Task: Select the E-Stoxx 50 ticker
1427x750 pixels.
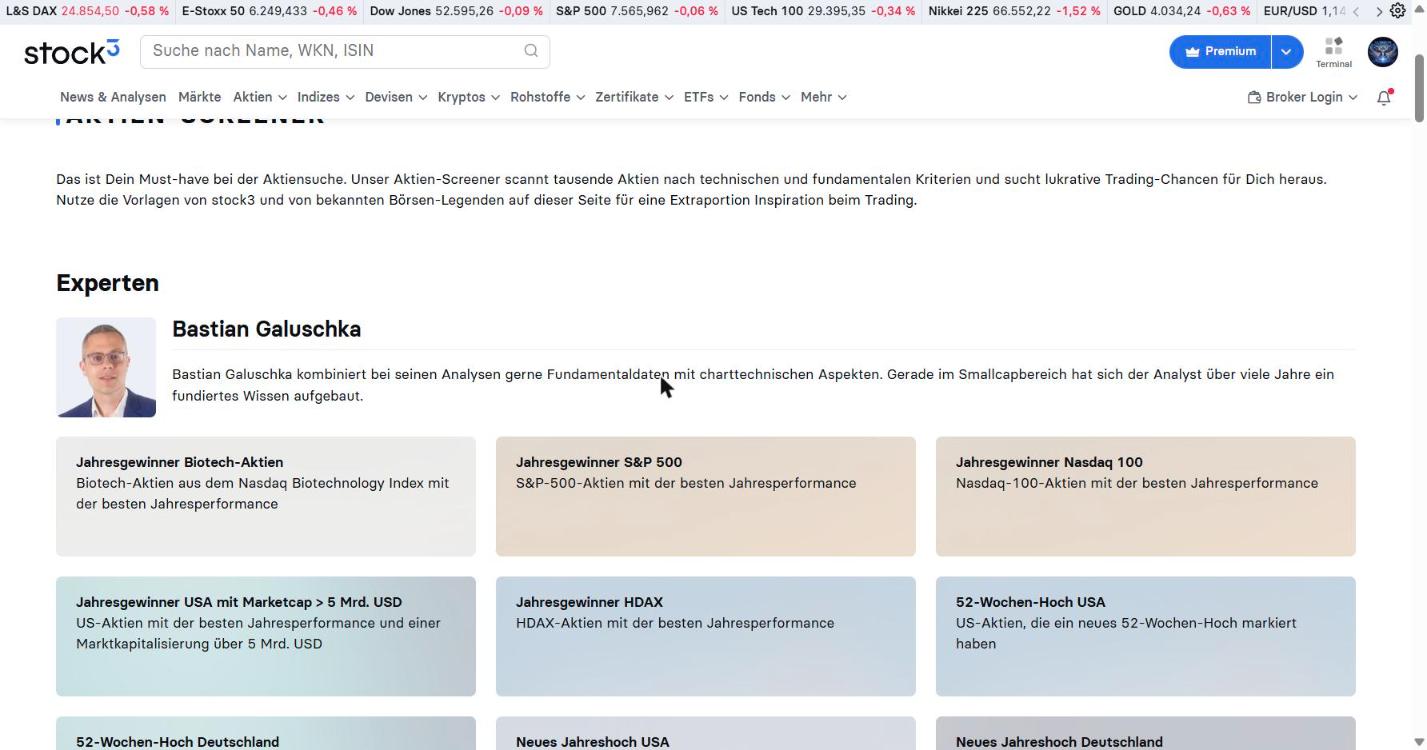Action: (269, 11)
